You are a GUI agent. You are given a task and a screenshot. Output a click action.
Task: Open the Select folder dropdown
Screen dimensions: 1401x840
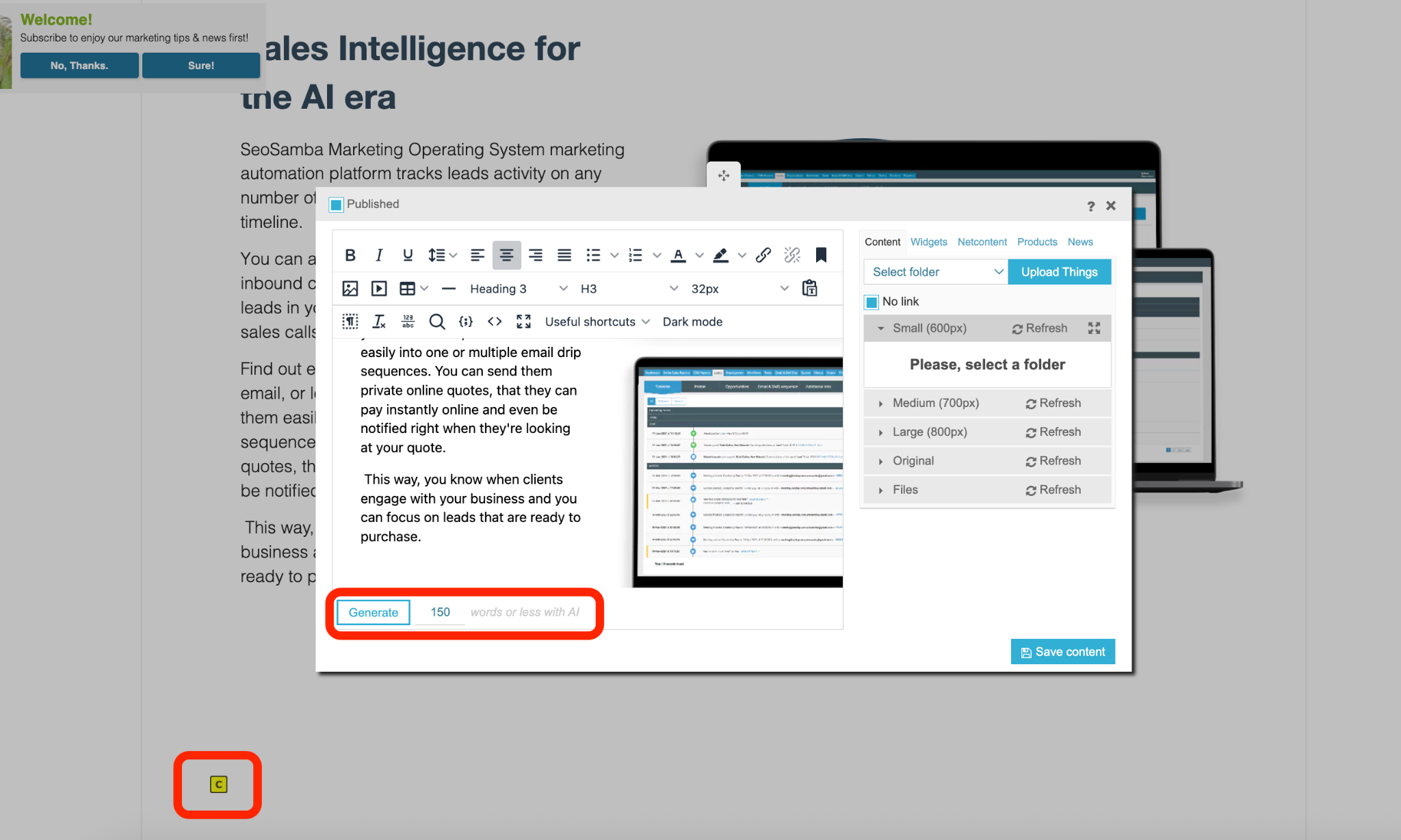(934, 272)
